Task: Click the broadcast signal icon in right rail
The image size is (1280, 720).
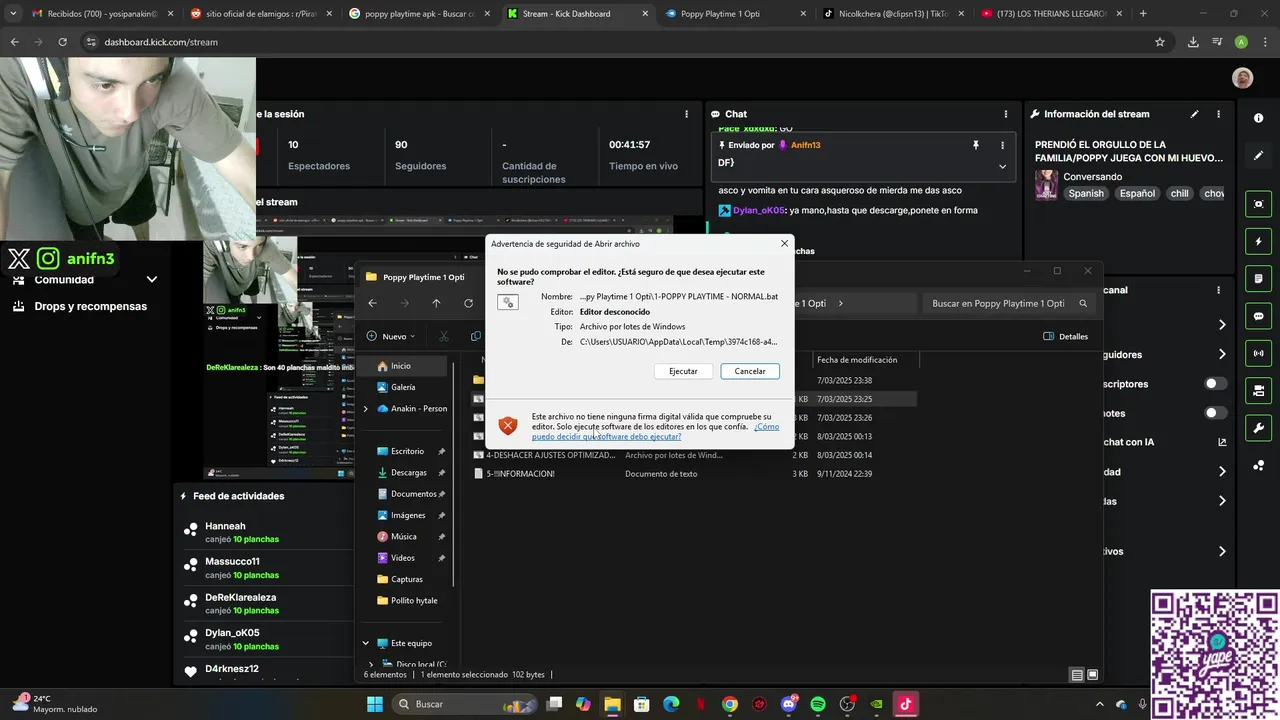Action: [x=1258, y=353]
